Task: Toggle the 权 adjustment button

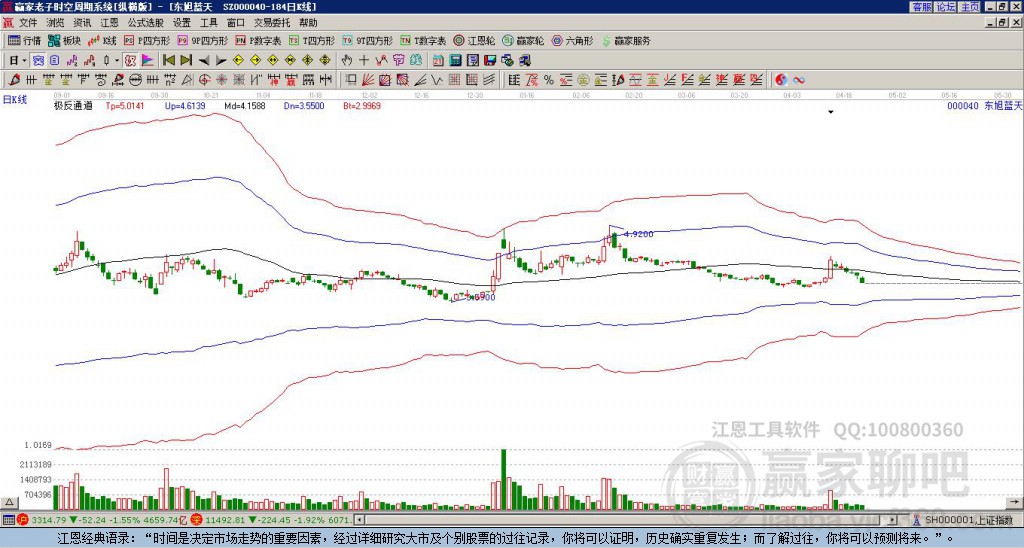Action: pyautogui.click(x=130, y=61)
